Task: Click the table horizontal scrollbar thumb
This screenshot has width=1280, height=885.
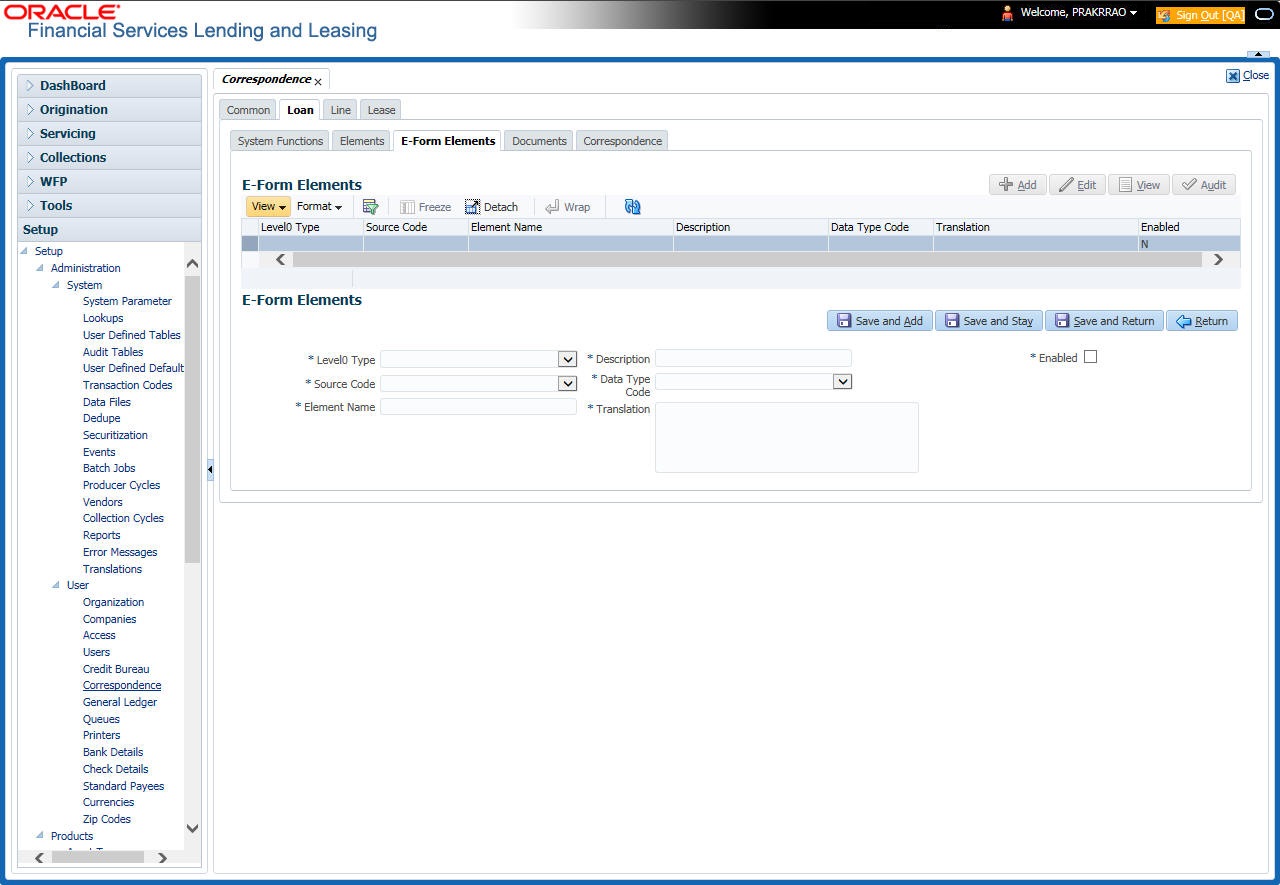Action: coord(747,259)
